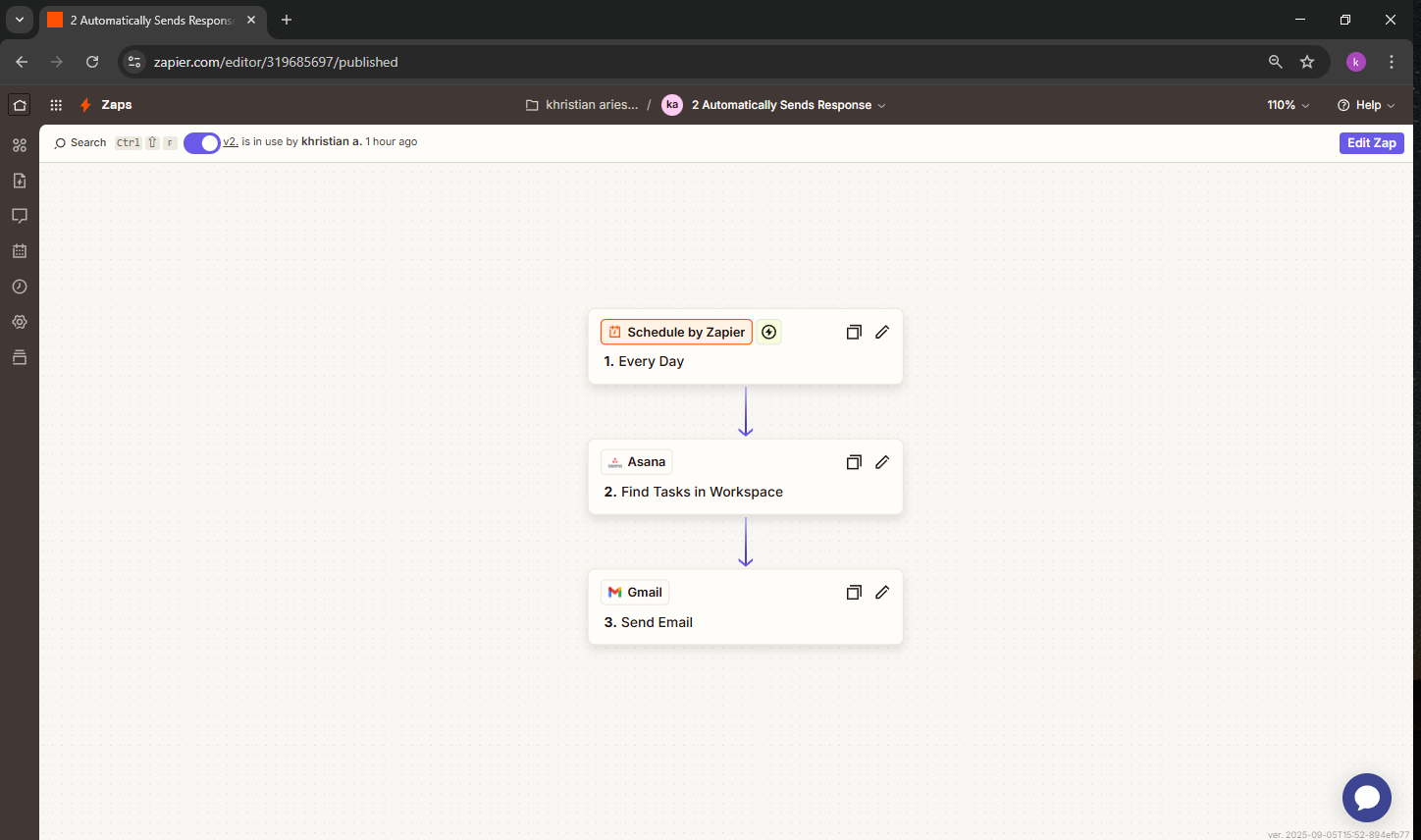Open the 110% zoom dropdown
This screenshot has height=840, width=1421.
tap(1288, 105)
